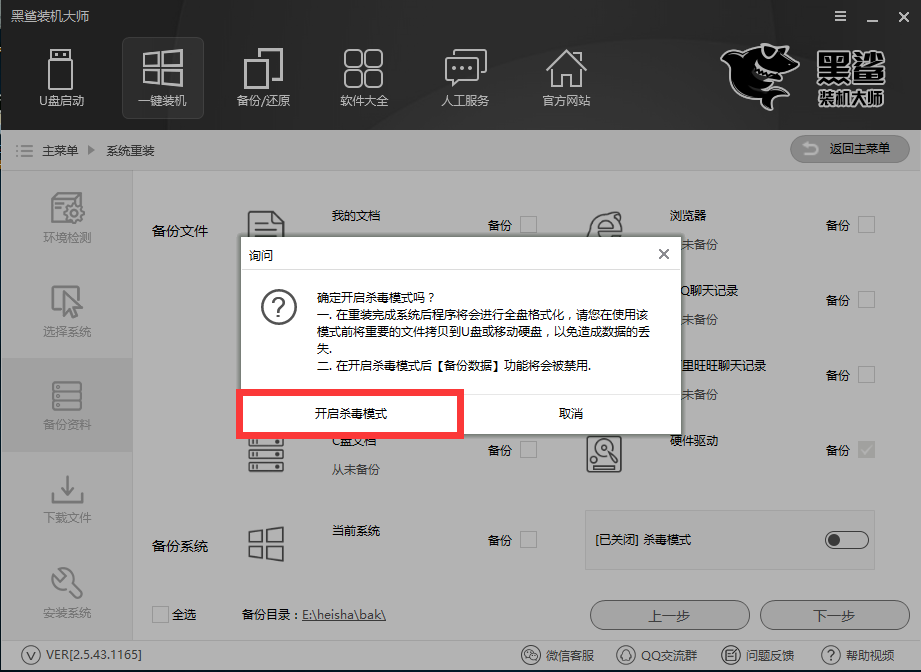This screenshot has height=672, width=921.
Task: Click the 当前系统 Windows logo icon
Action: (266, 543)
